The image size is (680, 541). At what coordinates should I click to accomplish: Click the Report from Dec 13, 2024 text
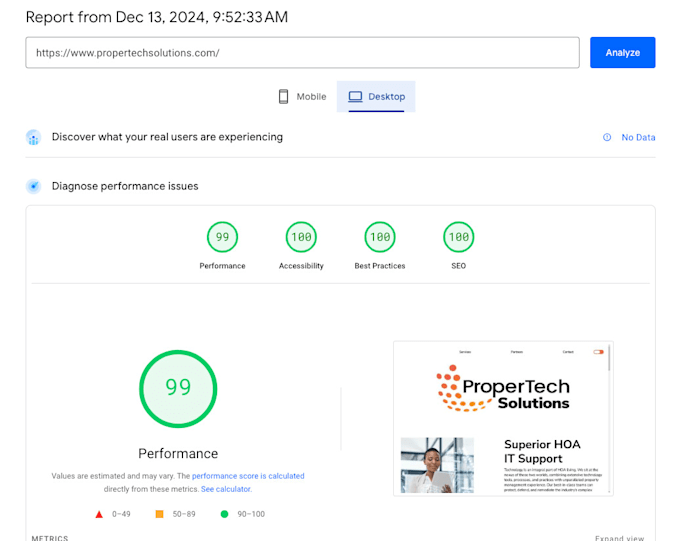click(157, 17)
